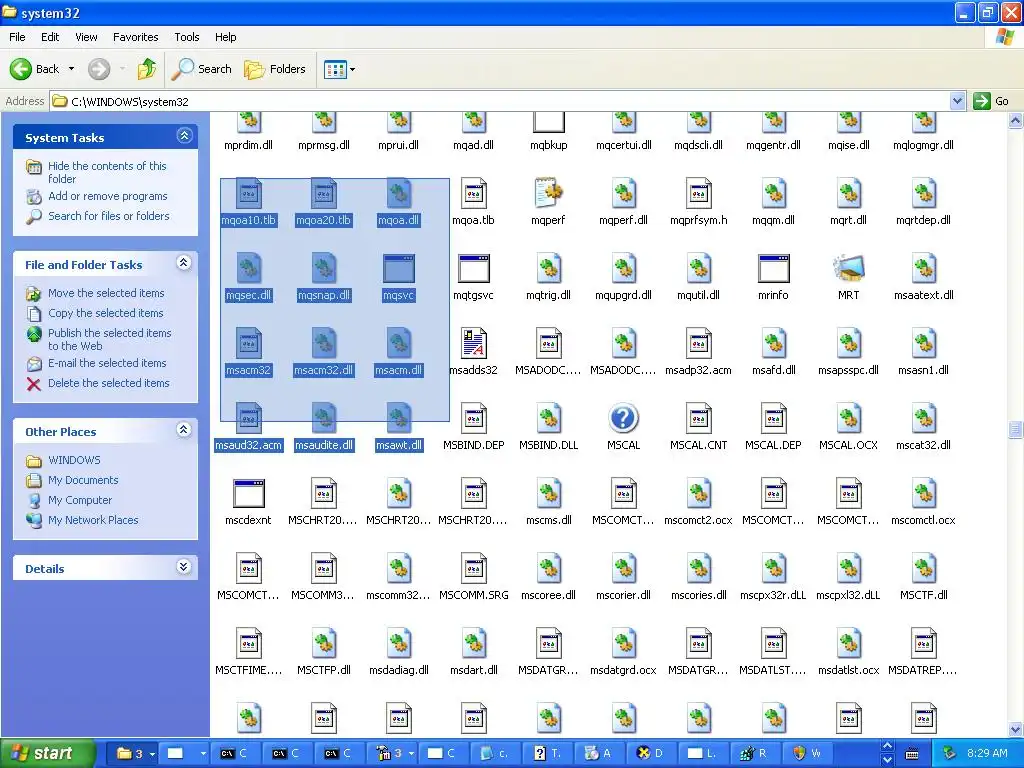This screenshot has height=768, width=1024.
Task: Open the Views dropdown in toolbar
Action: [340, 69]
